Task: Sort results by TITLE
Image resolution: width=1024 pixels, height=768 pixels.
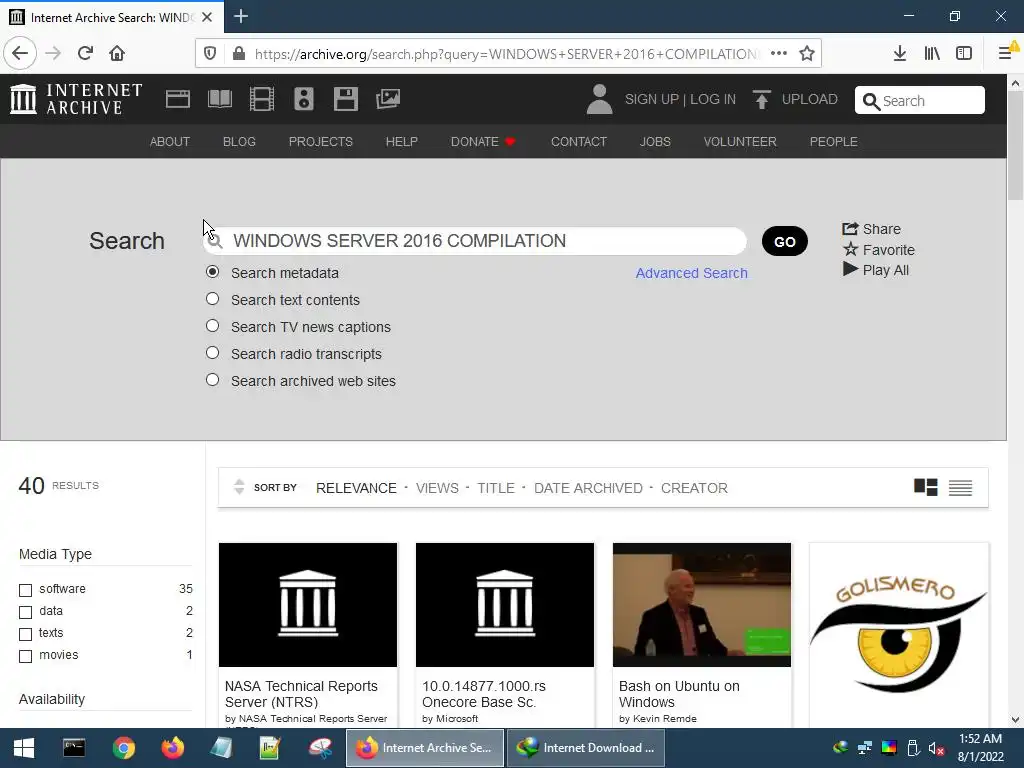Action: [x=496, y=488]
